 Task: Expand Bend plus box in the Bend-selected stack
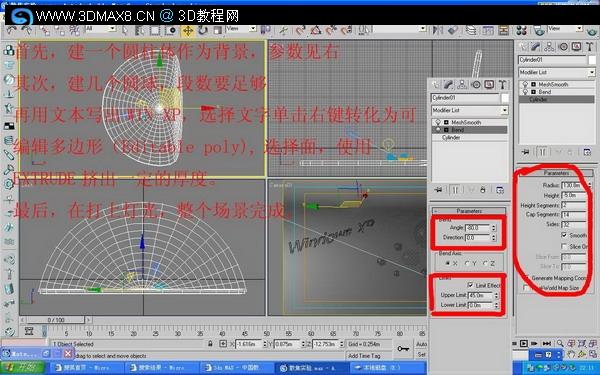pyautogui.click(x=446, y=130)
